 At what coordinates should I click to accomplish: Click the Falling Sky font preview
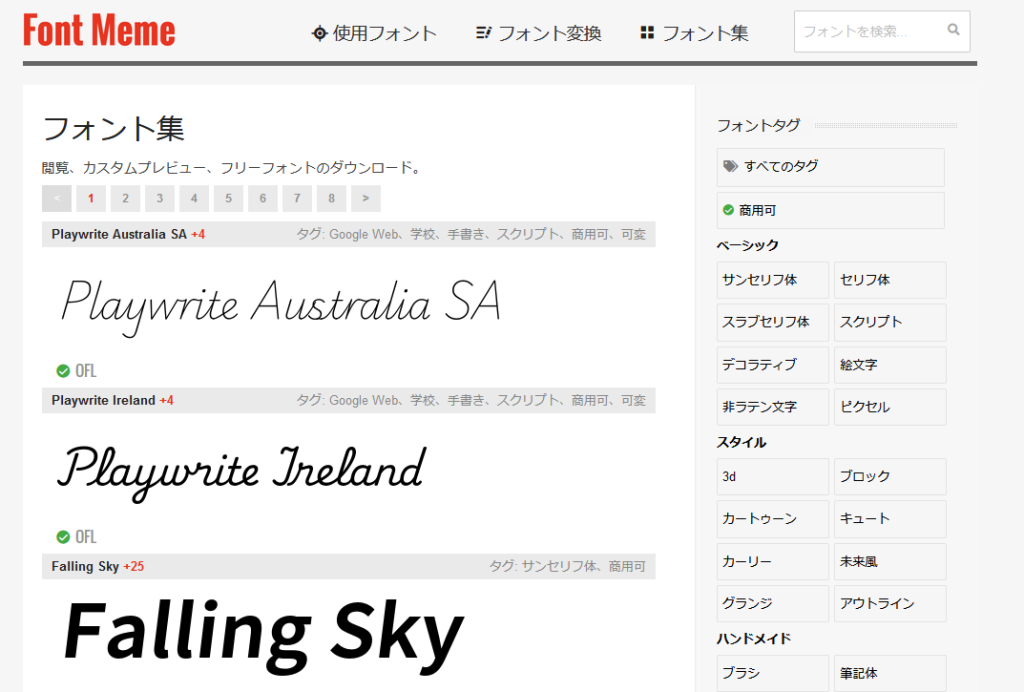coord(264,635)
